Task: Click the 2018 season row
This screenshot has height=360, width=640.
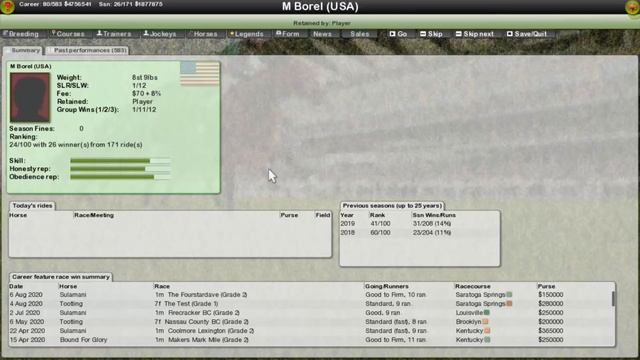Action: click(419, 233)
